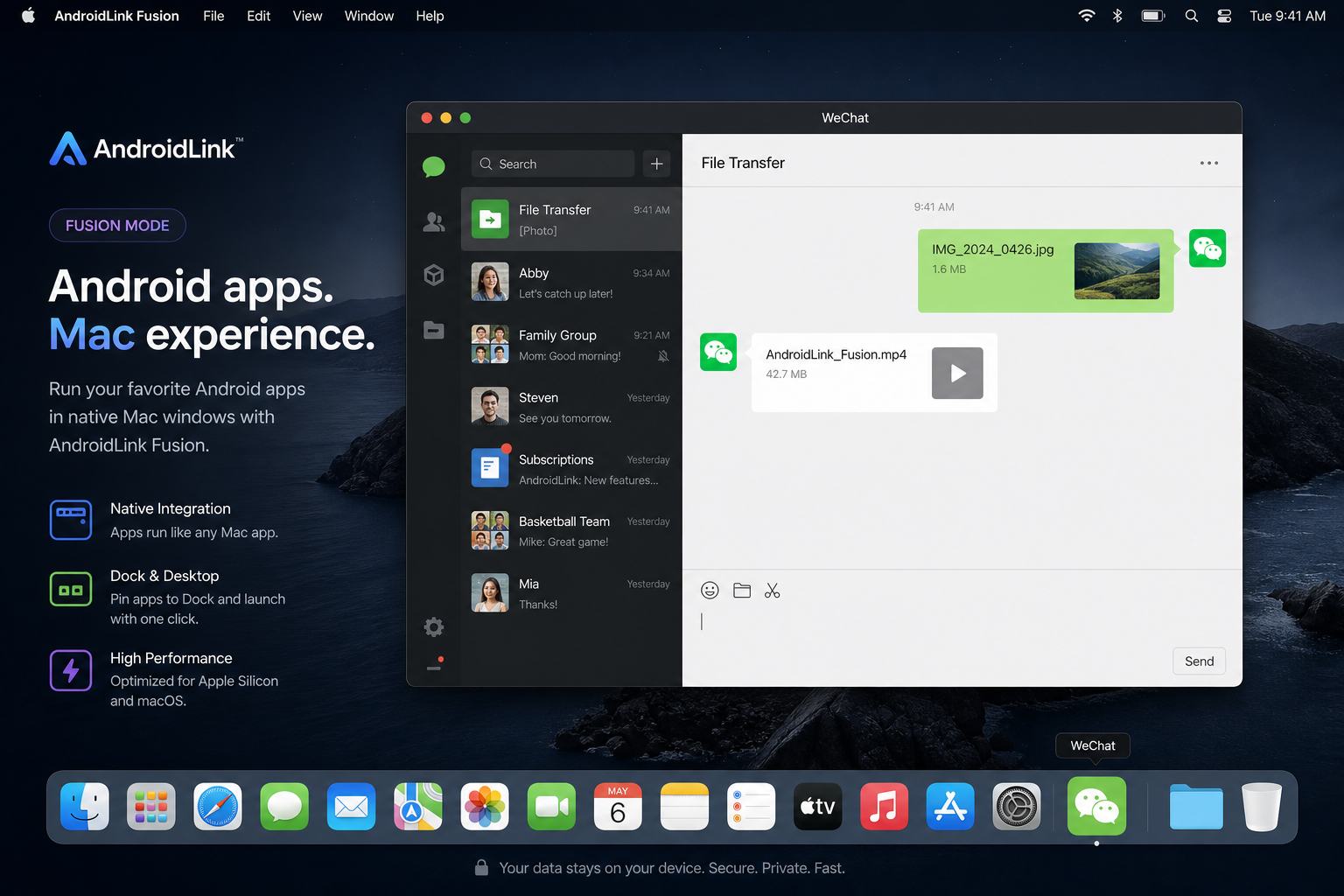Open the chat with Steven

[571, 407]
